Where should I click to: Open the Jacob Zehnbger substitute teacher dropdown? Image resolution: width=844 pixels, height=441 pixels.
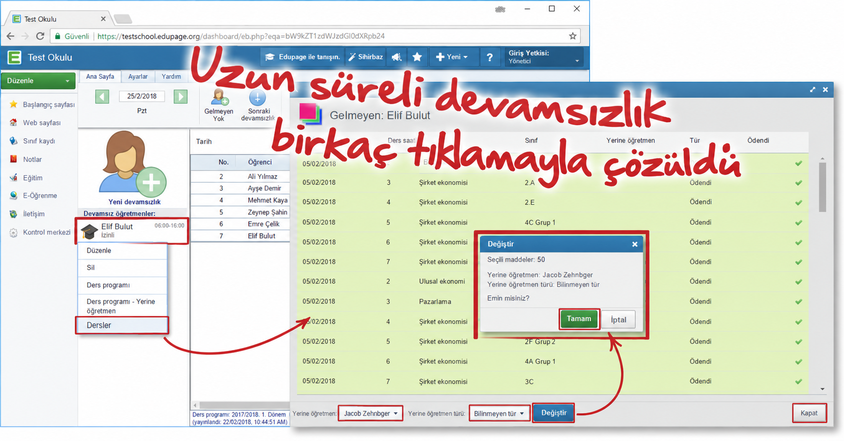pos(370,414)
